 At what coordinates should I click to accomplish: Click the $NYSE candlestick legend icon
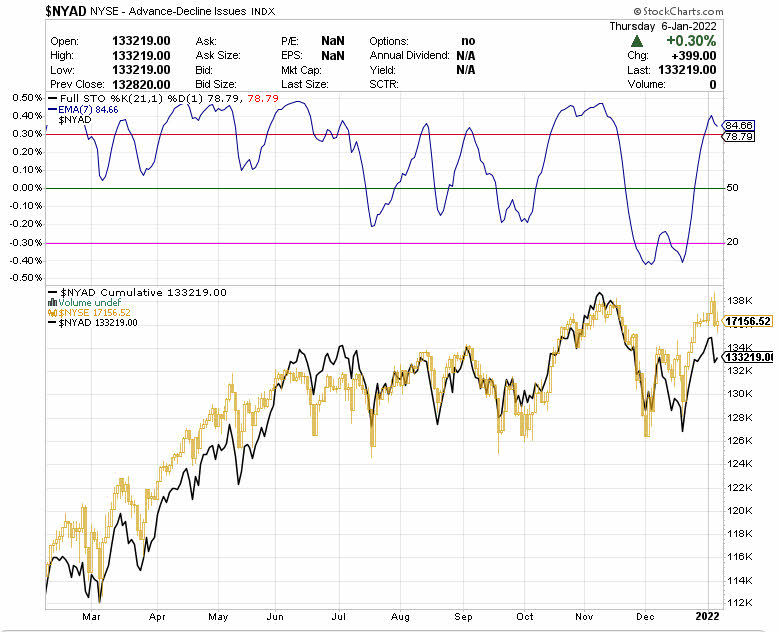tap(50, 312)
